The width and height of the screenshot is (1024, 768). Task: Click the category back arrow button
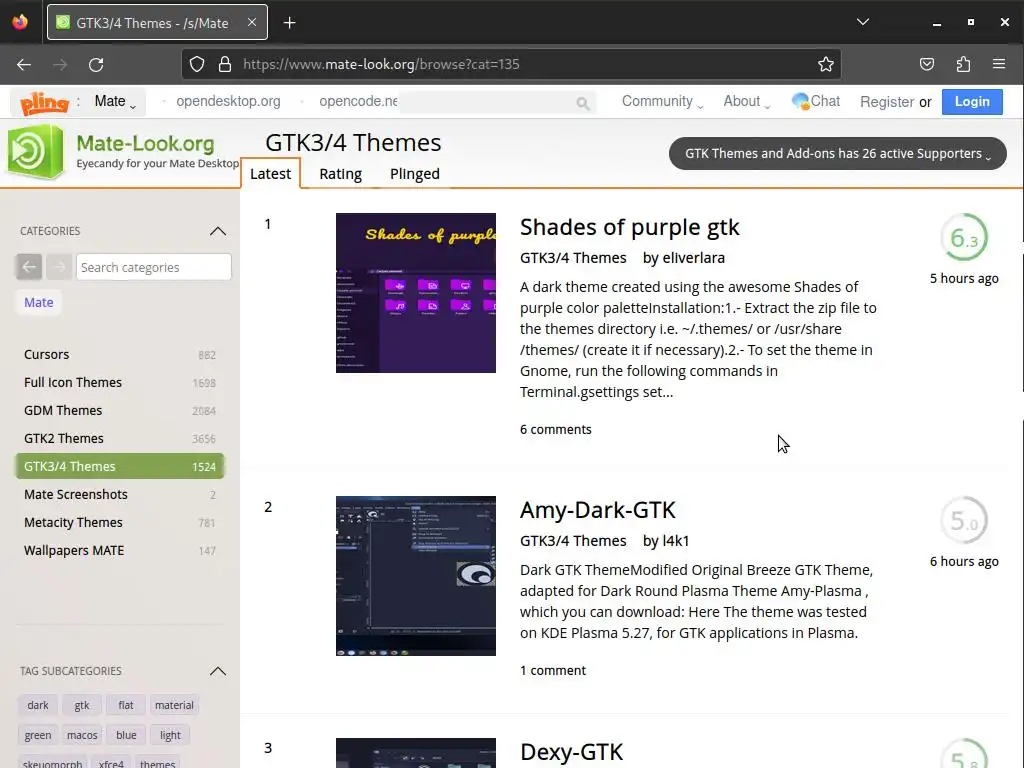29,266
